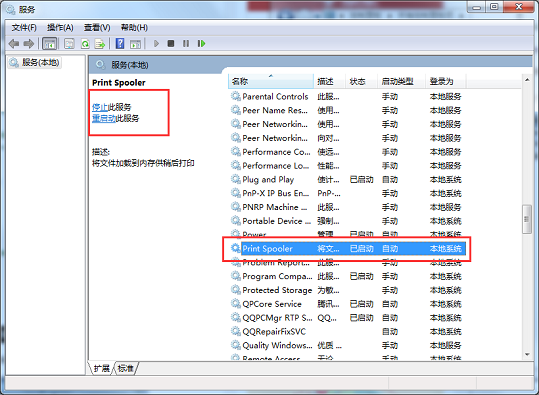Open the 操作(A) menu
Viewport: 539px width, 395px height.
[60, 28]
